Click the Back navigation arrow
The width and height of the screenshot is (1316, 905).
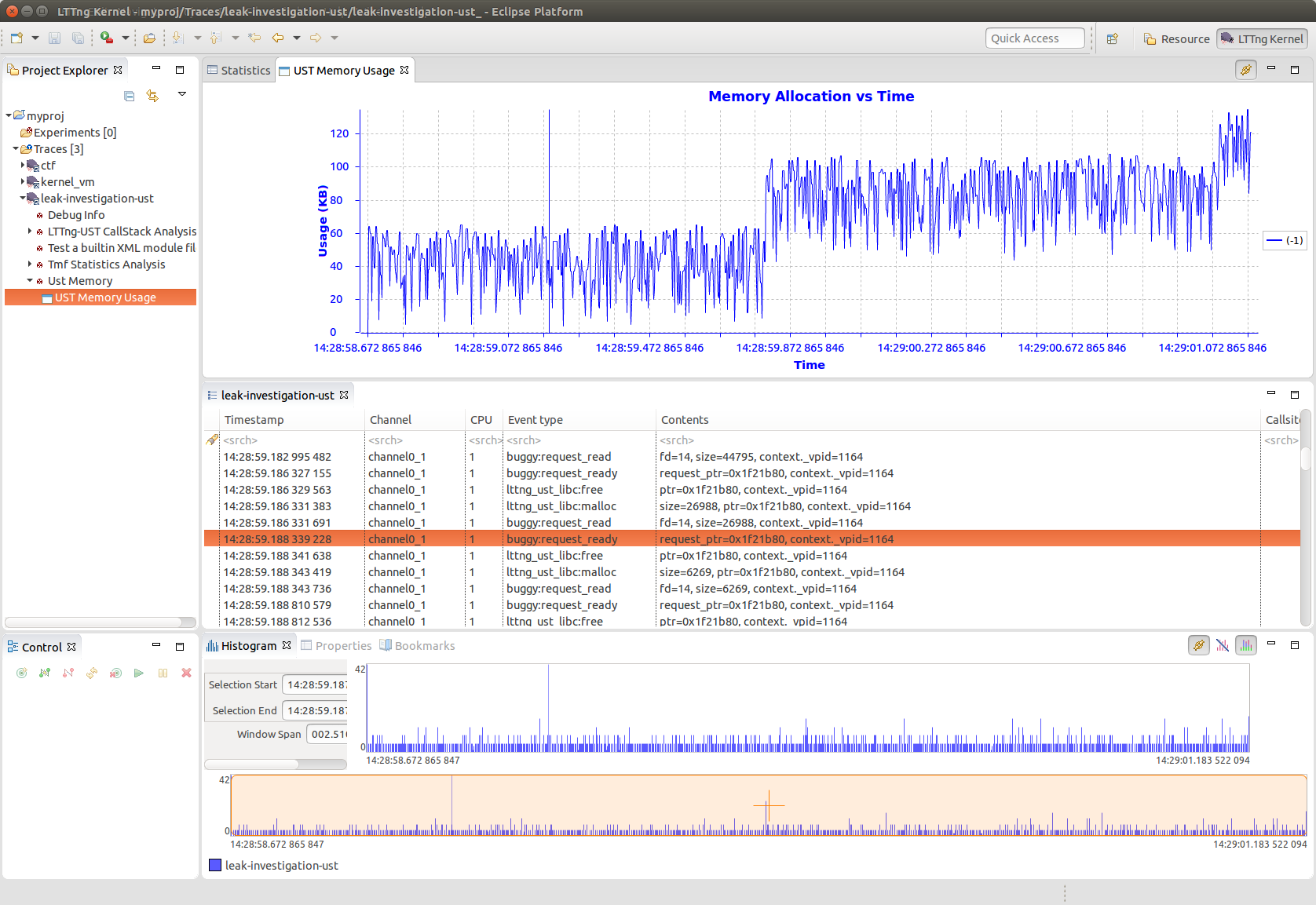tap(278, 38)
